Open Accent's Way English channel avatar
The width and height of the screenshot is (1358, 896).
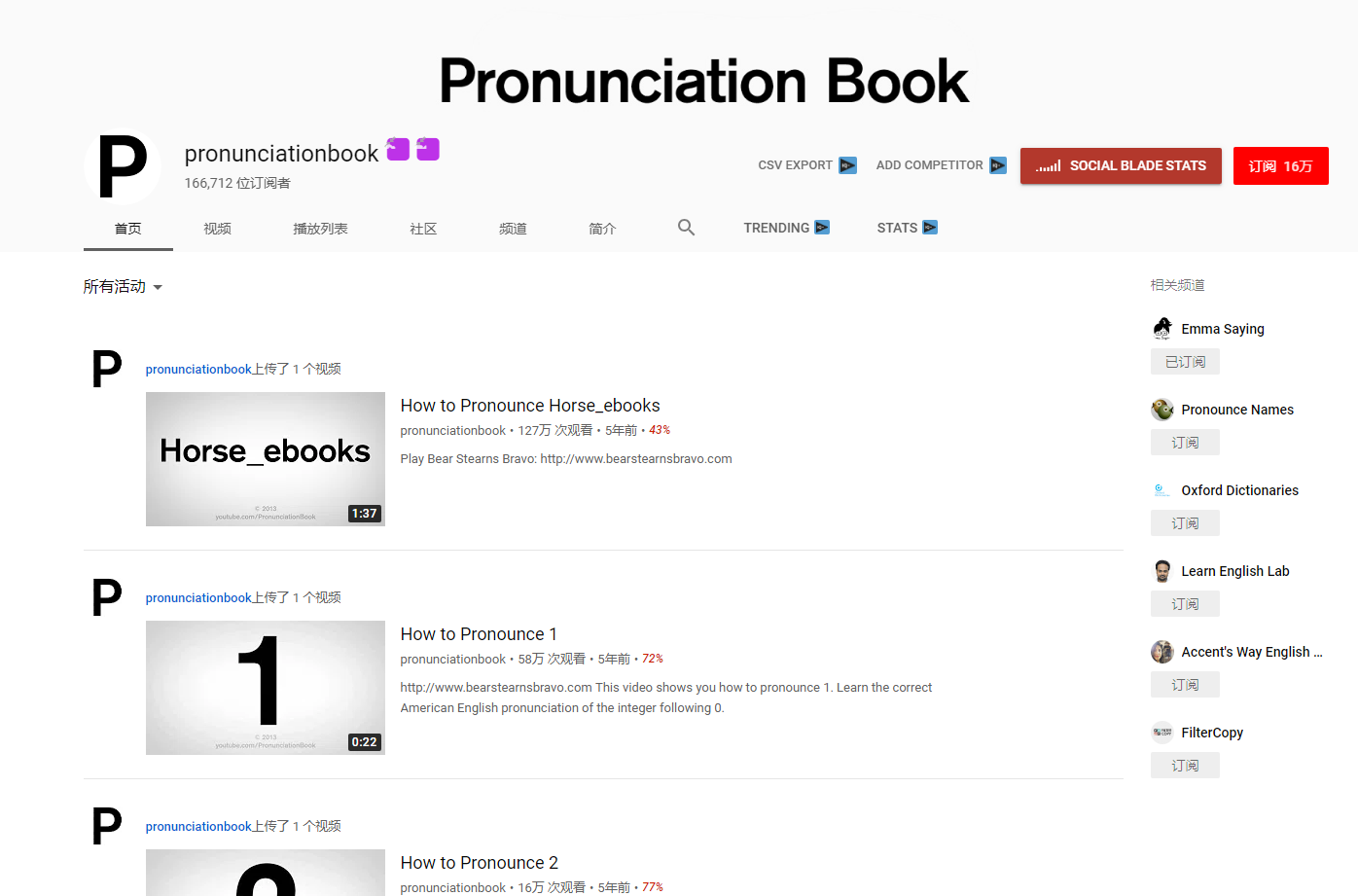pos(1162,652)
